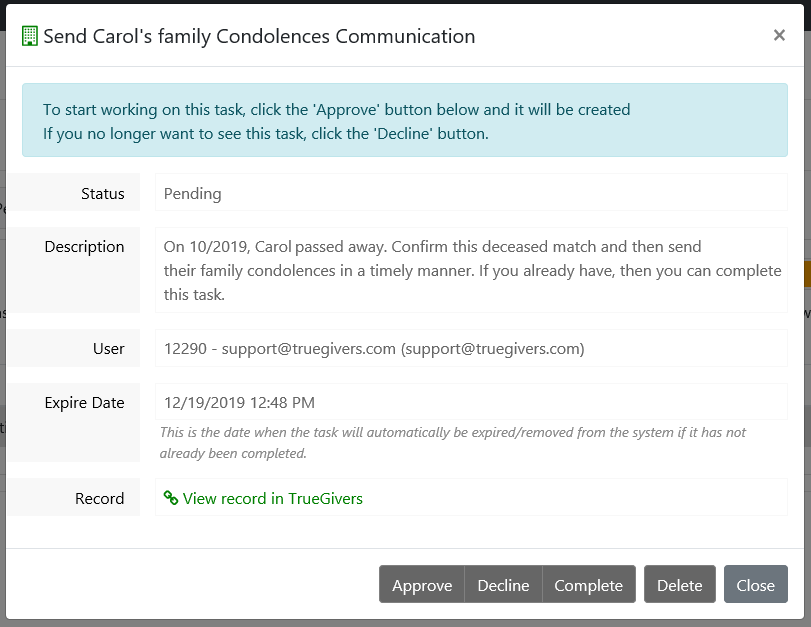Click the Status label
This screenshot has width=811, height=627.
[103, 193]
